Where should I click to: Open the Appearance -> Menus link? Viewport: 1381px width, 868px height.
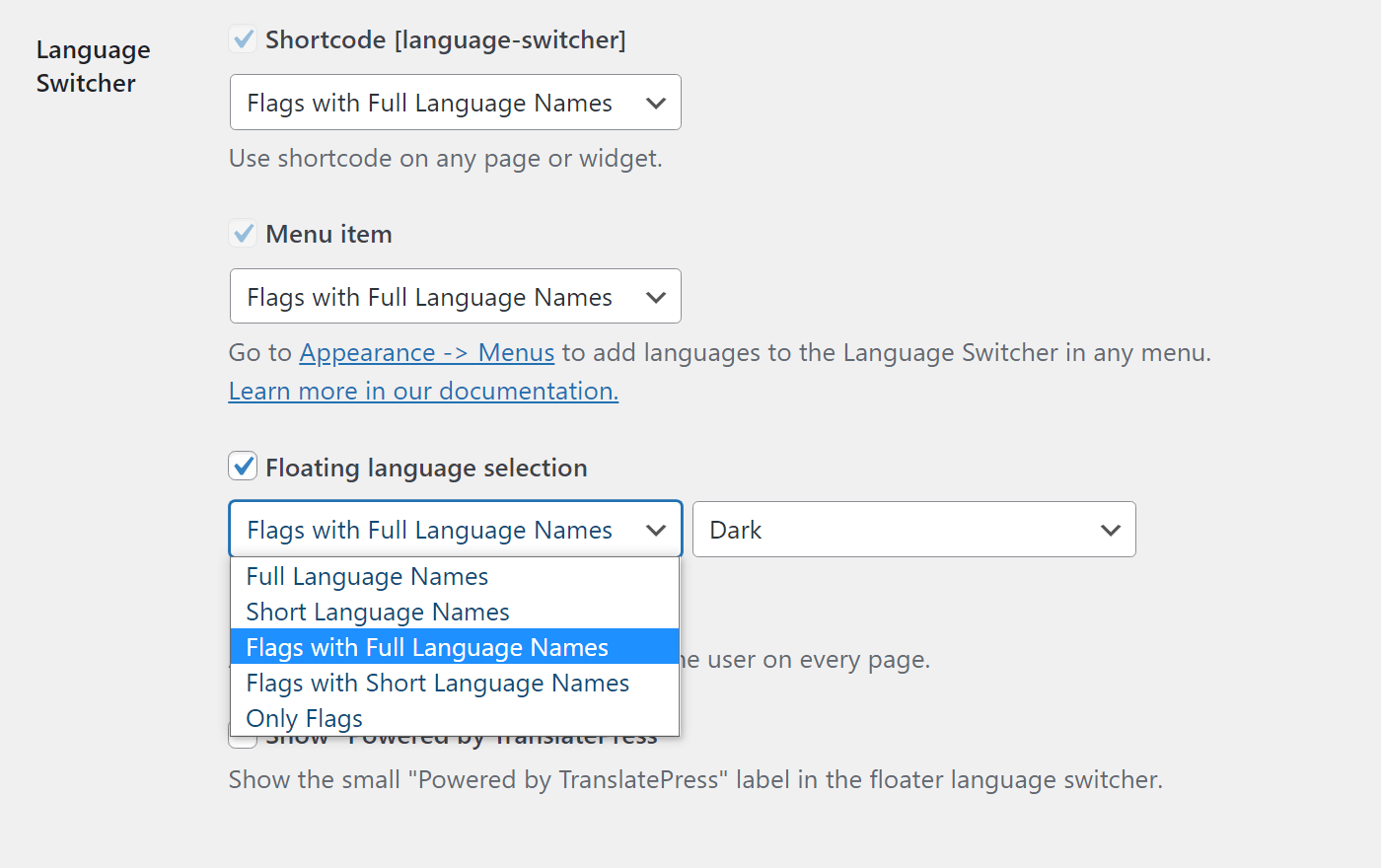click(426, 352)
